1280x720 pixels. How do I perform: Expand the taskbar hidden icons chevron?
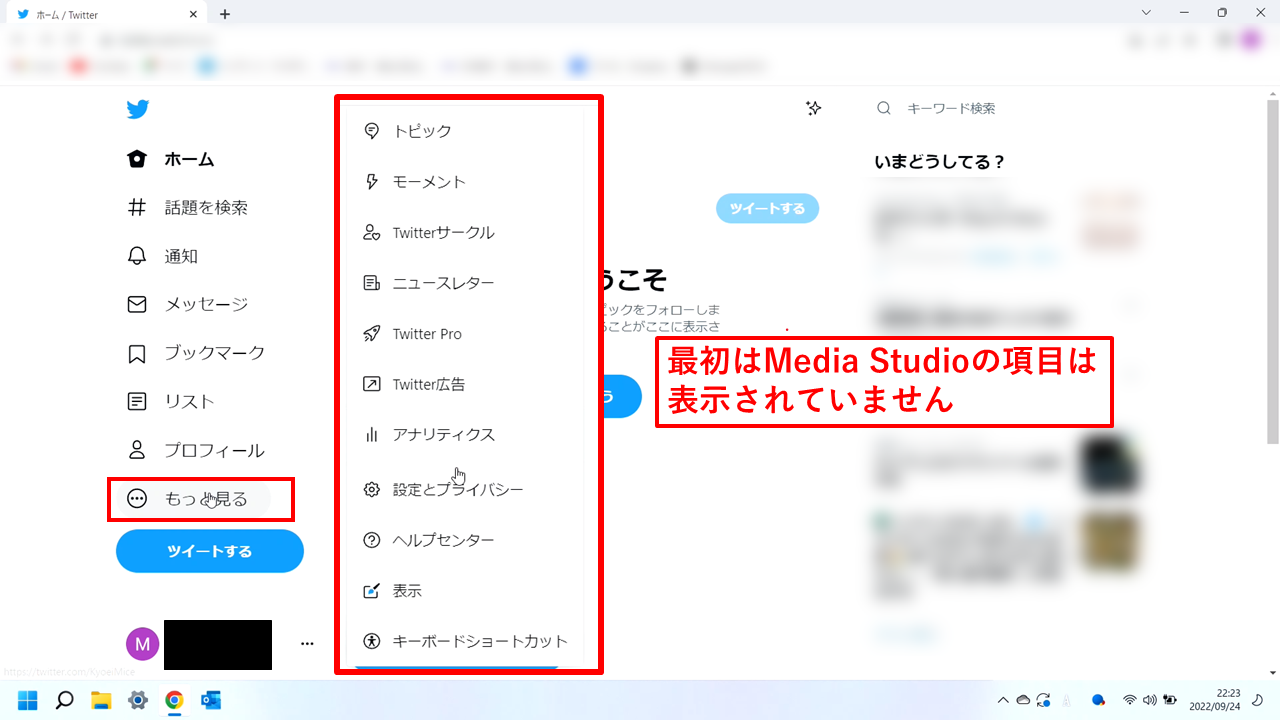coord(1003,700)
